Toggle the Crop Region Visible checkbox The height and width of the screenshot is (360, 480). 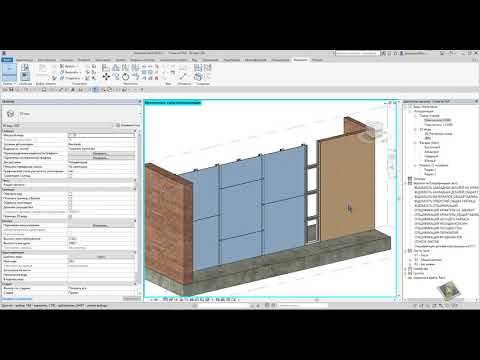[70, 198]
